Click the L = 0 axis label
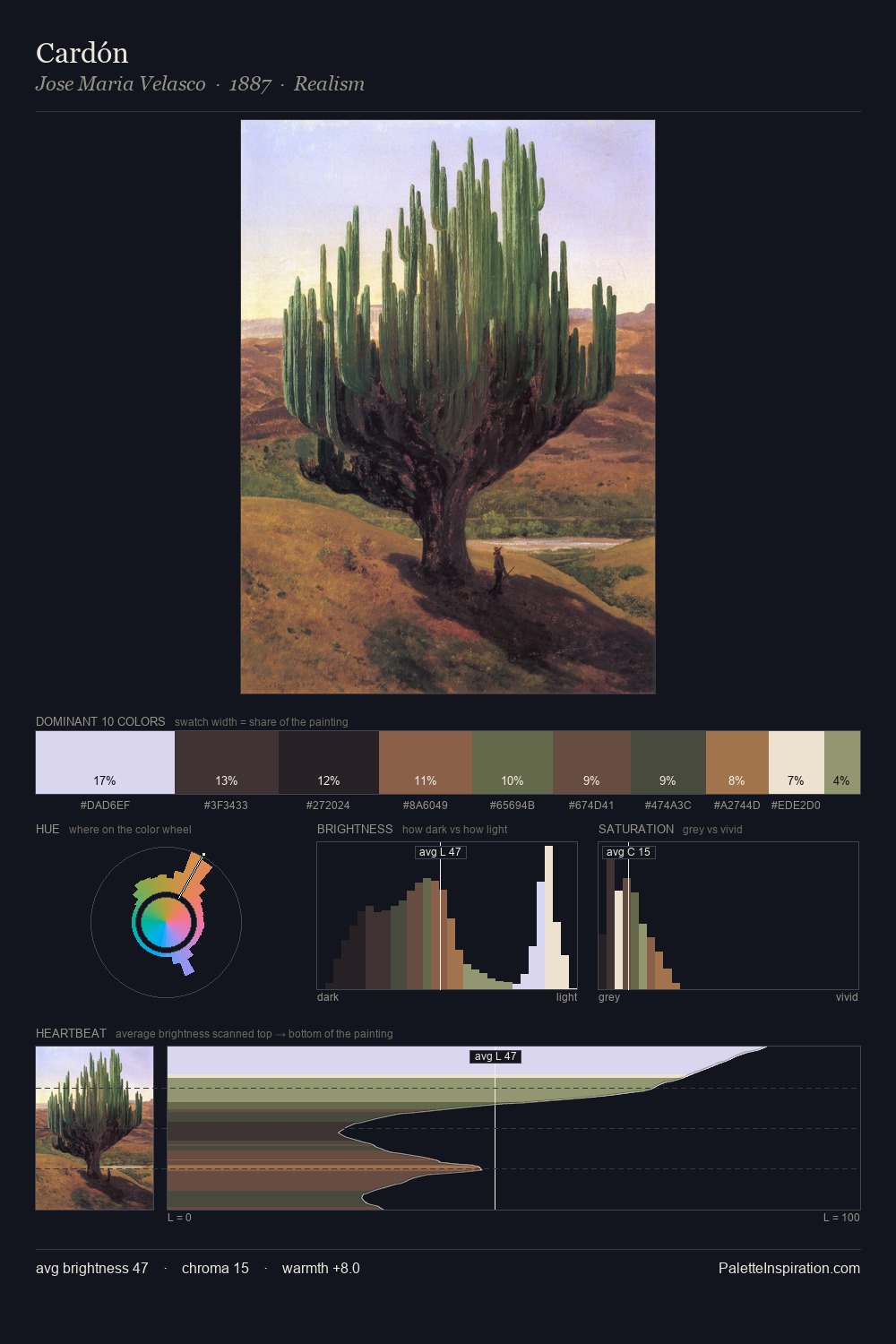 tap(179, 1218)
